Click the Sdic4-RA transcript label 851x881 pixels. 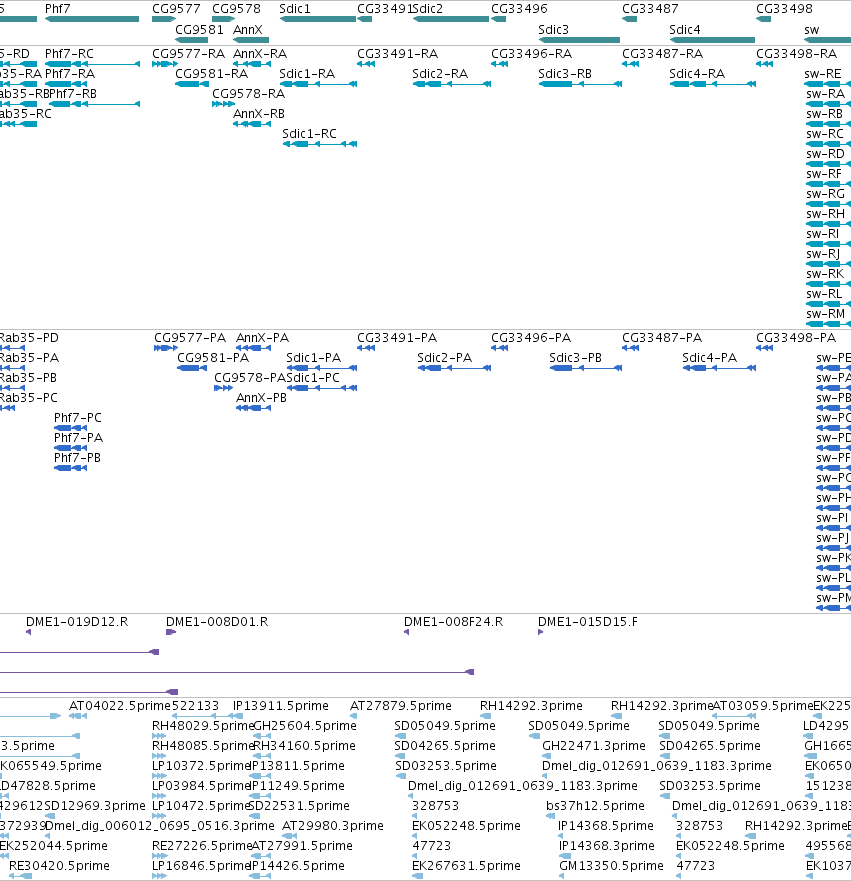[697, 74]
